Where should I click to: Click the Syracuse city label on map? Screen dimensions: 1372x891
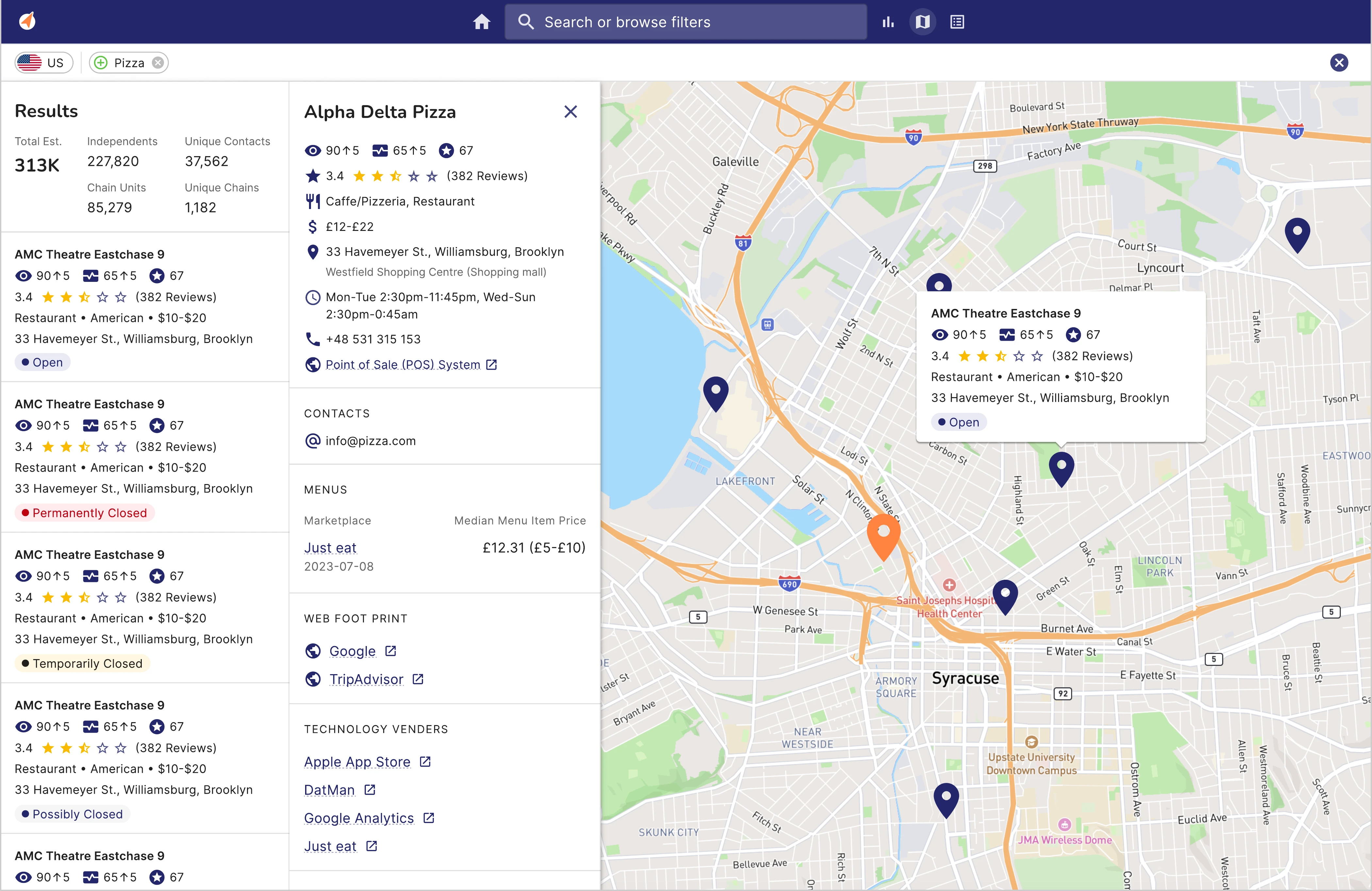click(x=966, y=678)
